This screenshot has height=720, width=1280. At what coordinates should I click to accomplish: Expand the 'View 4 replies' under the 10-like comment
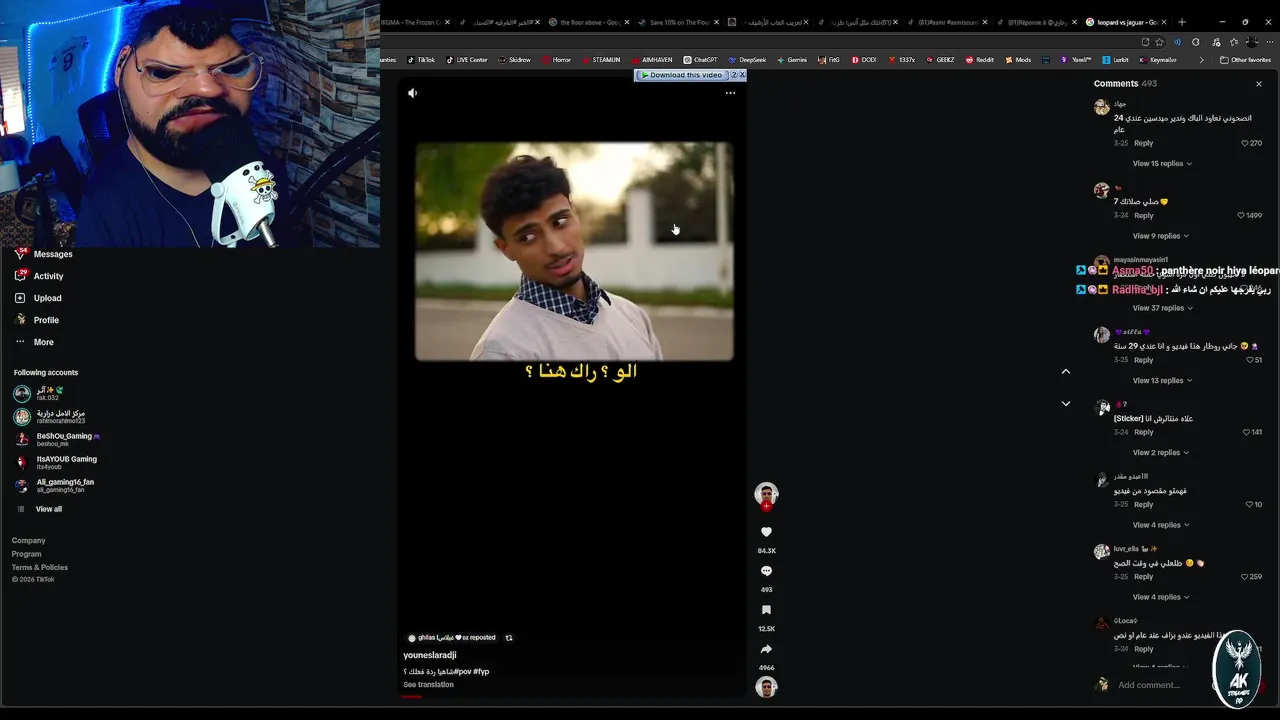click(1160, 525)
